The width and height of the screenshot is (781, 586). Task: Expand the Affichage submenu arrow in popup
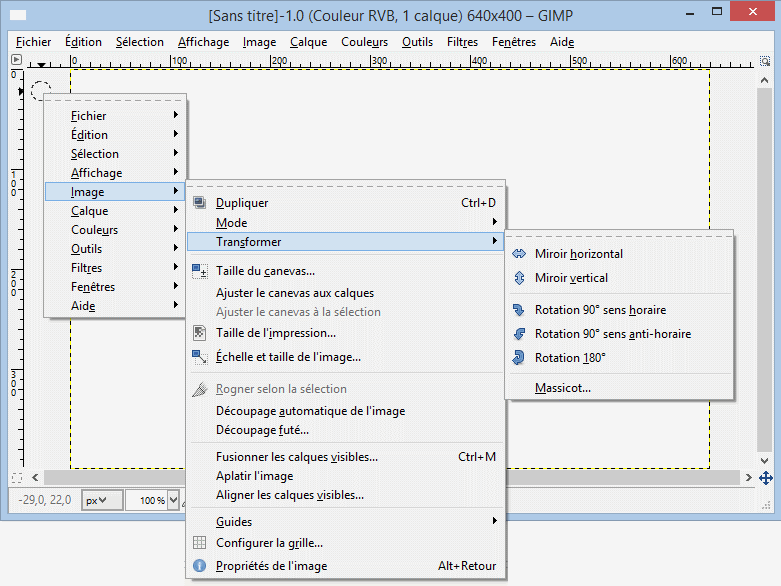(176, 172)
